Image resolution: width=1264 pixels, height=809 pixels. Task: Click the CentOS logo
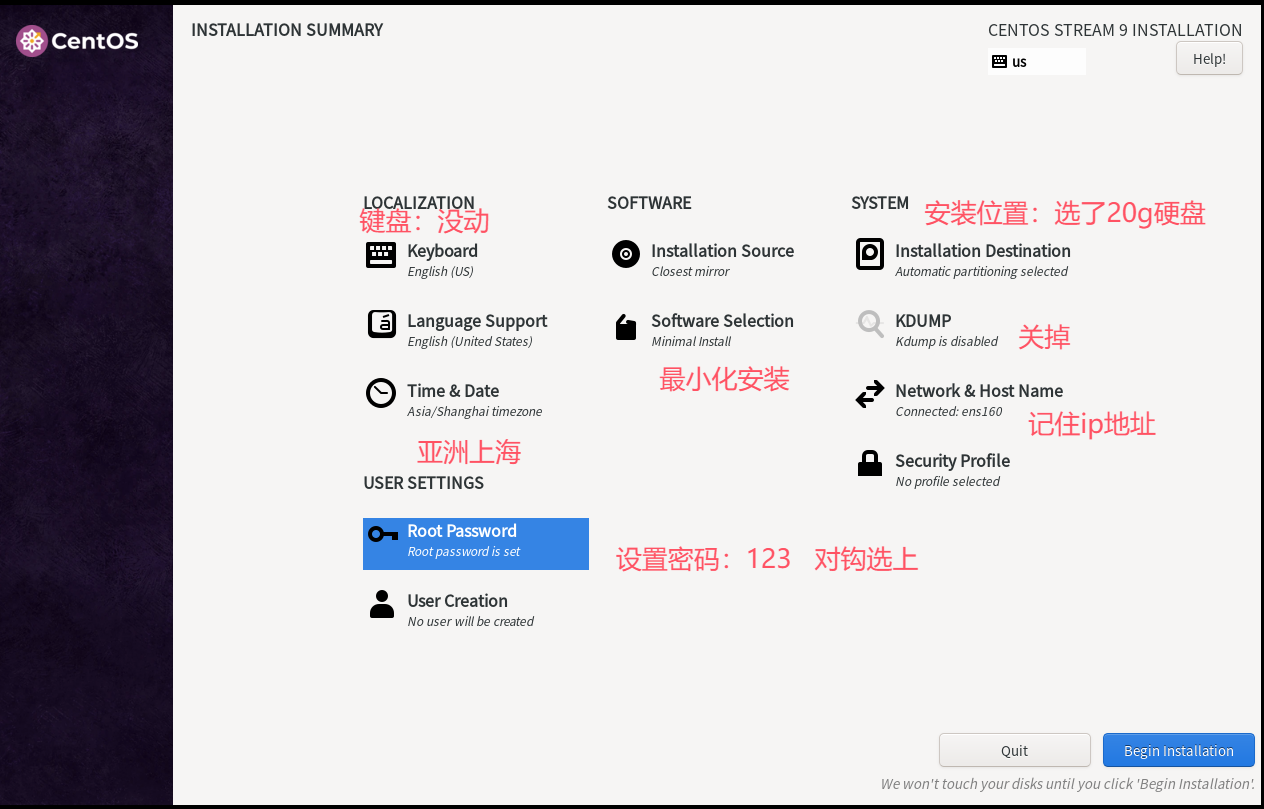77,41
